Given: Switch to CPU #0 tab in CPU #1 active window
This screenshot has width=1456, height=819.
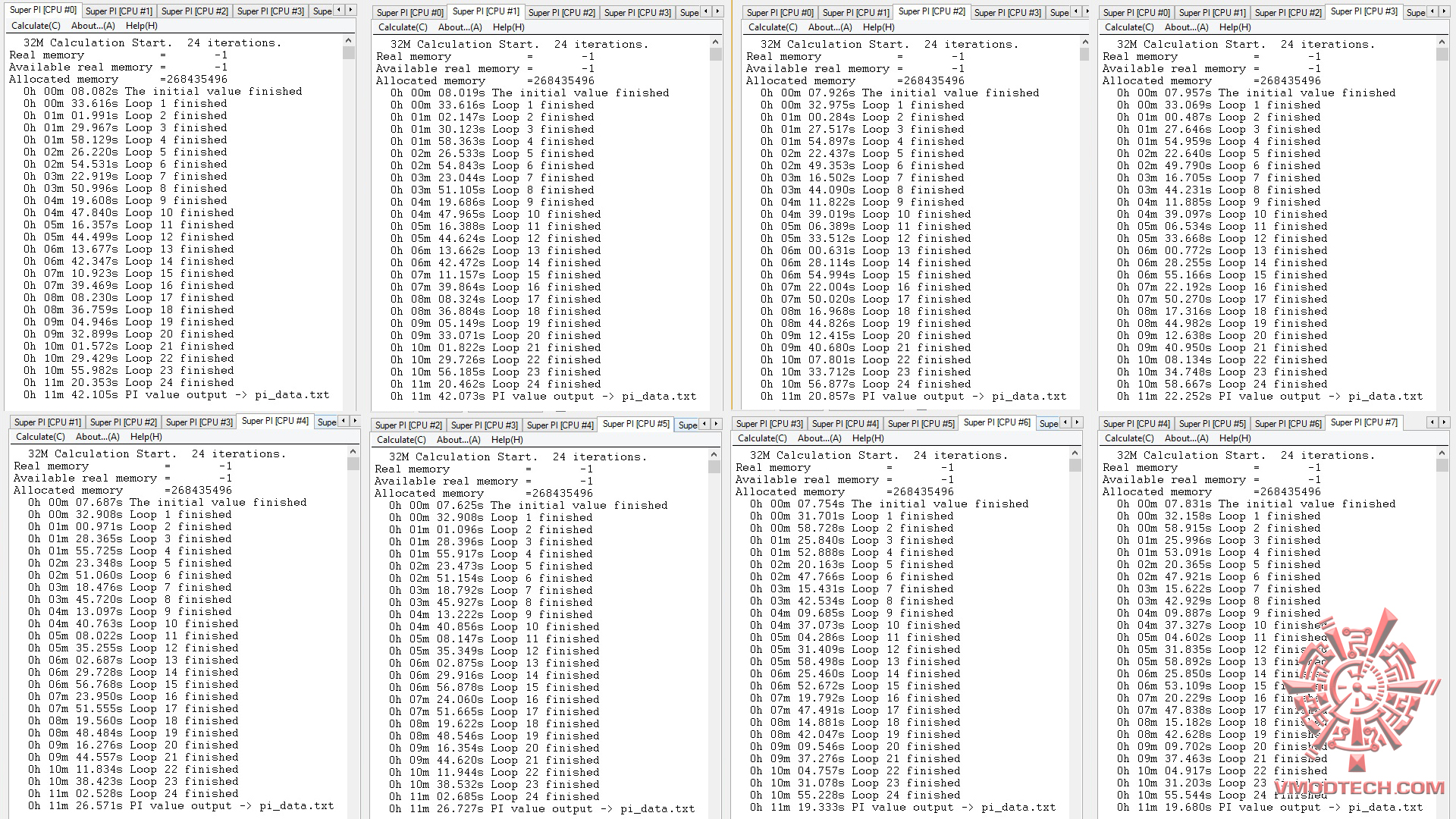Looking at the screenshot, I should (410, 13).
